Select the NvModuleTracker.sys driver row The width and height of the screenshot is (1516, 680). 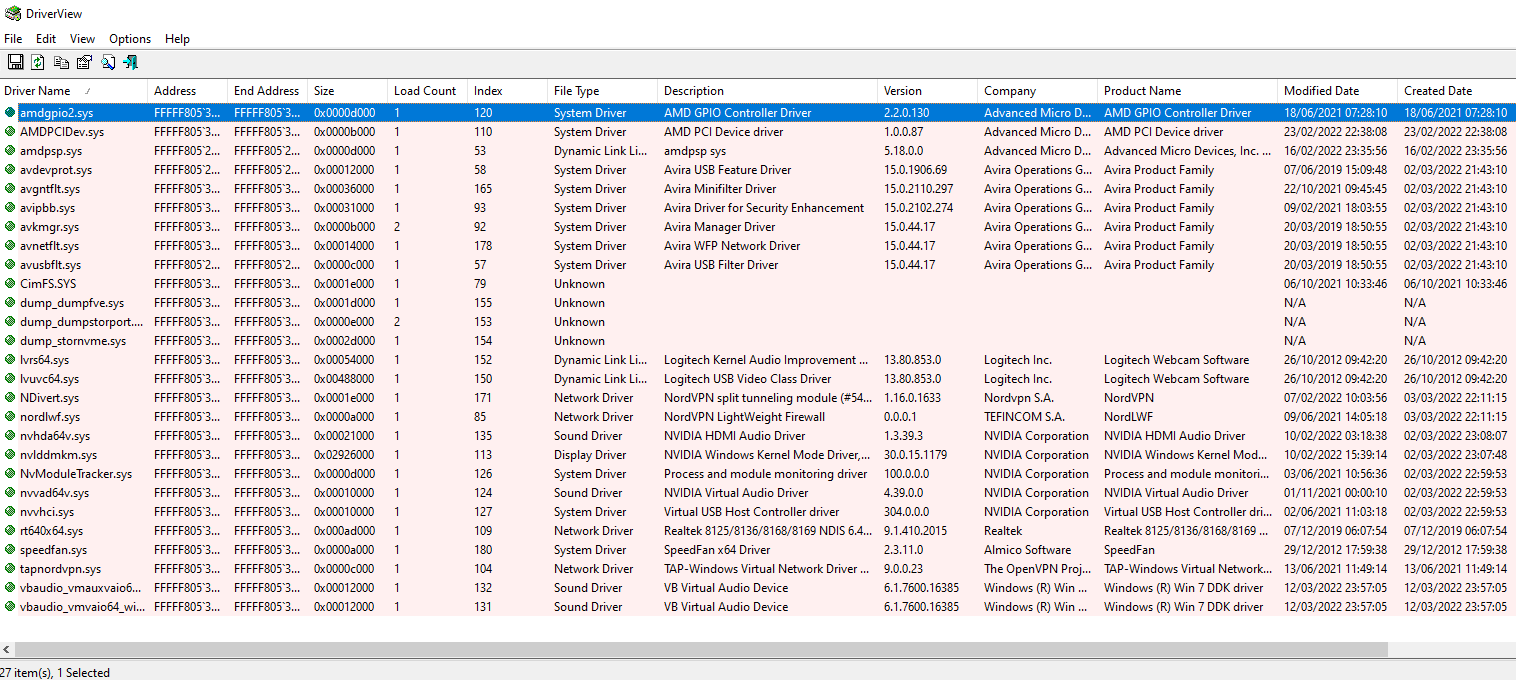(x=758, y=474)
